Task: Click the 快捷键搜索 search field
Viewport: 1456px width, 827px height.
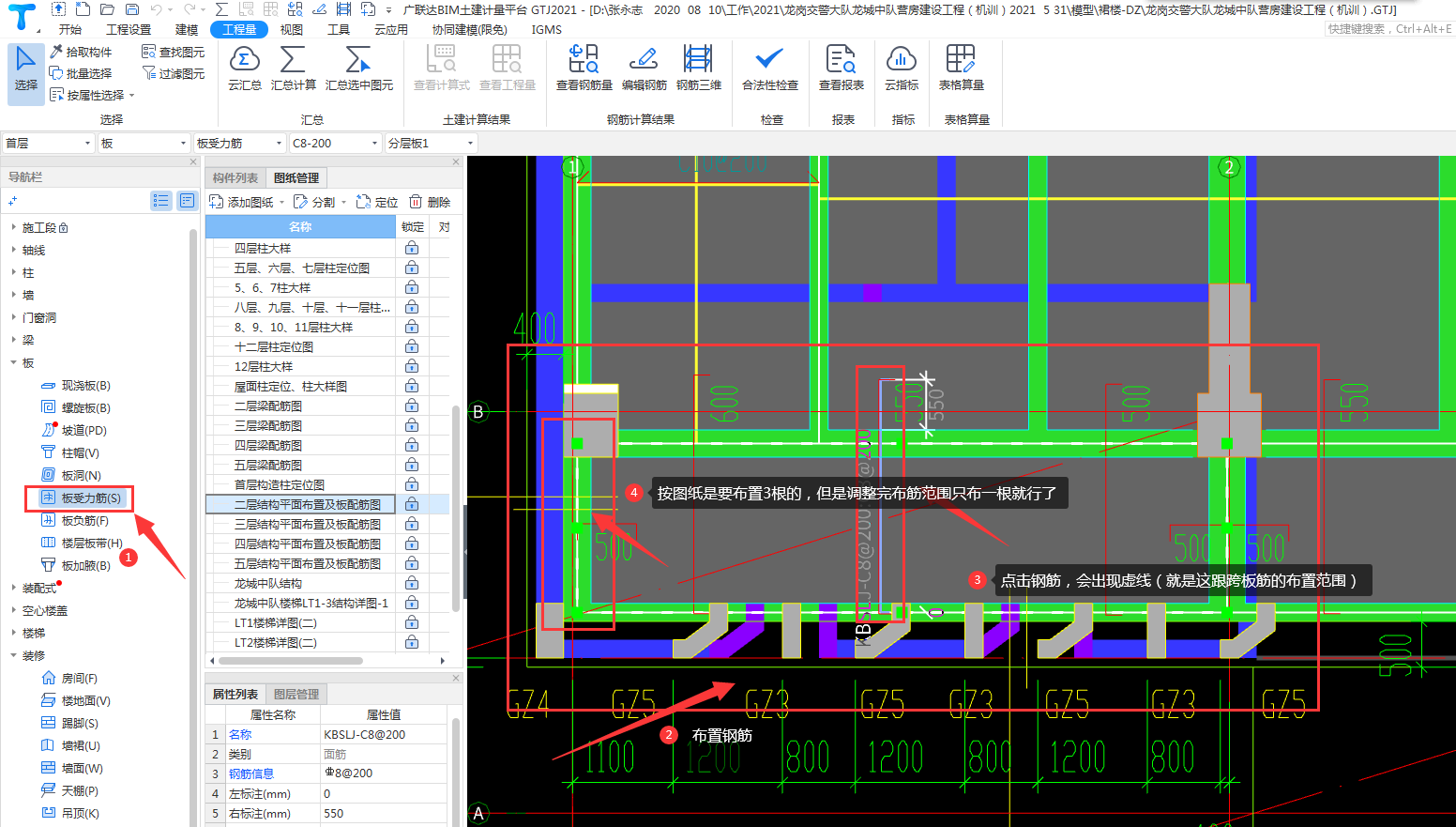Action: (1389, 29)
